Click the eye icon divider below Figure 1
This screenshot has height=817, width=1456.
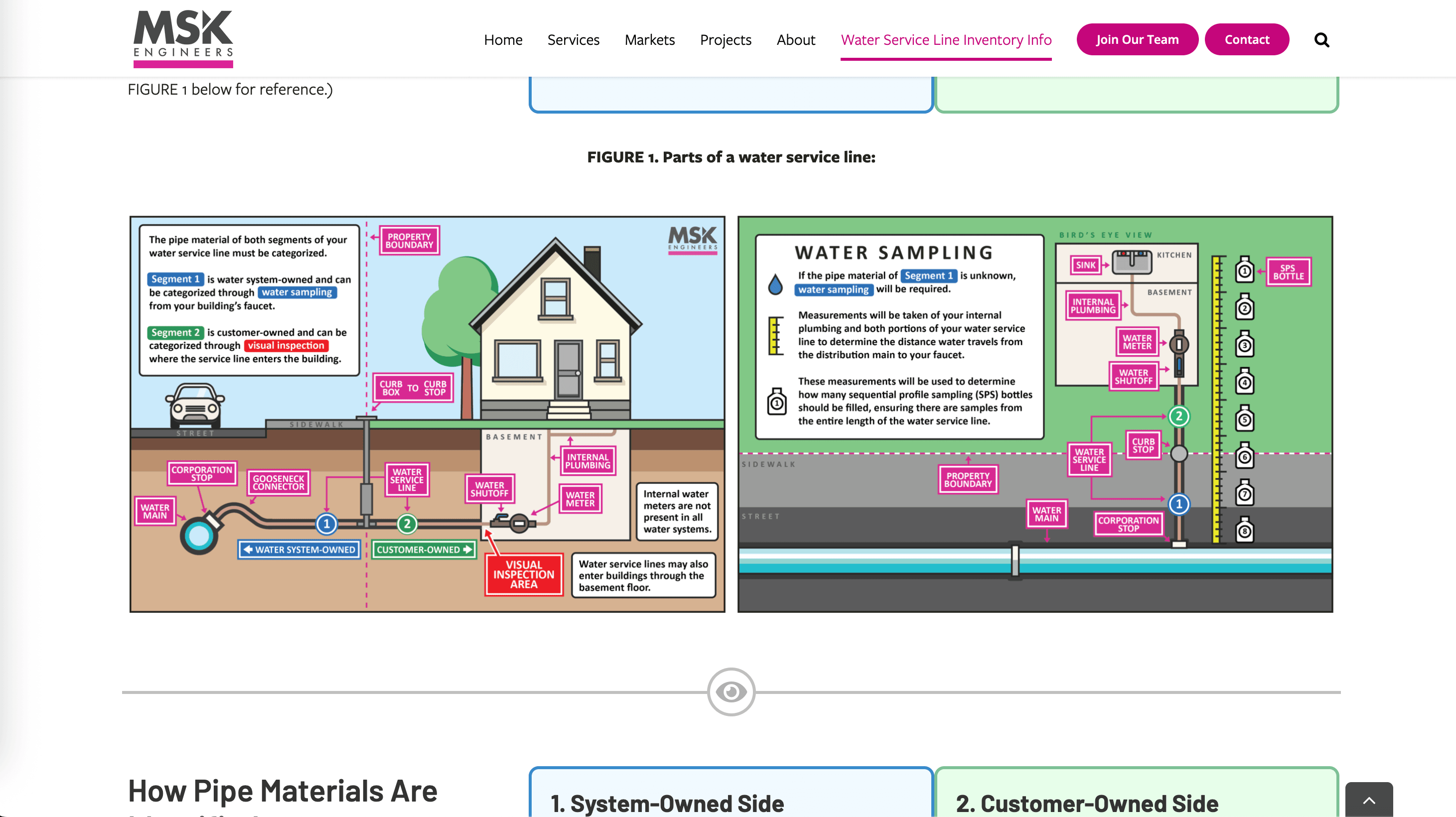click(x=732, y=691)
